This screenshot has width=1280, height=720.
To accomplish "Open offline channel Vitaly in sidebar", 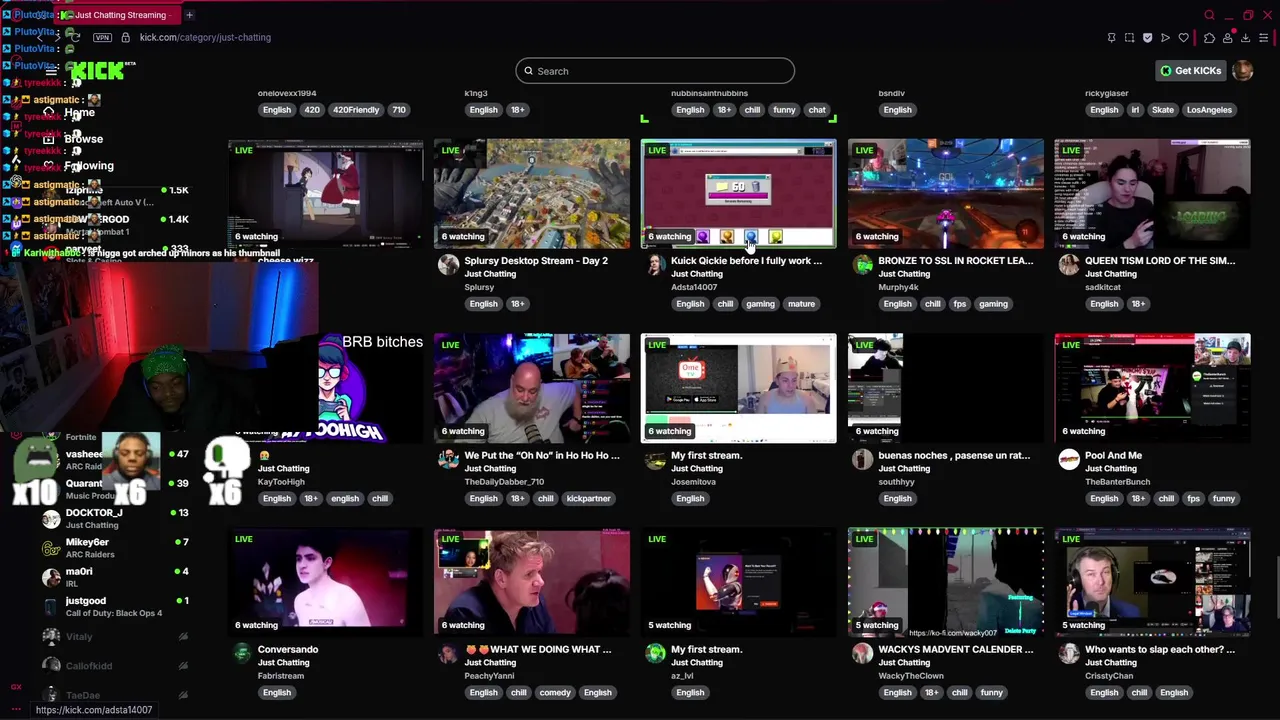I will pyautogui.click(x=114, y=636).
